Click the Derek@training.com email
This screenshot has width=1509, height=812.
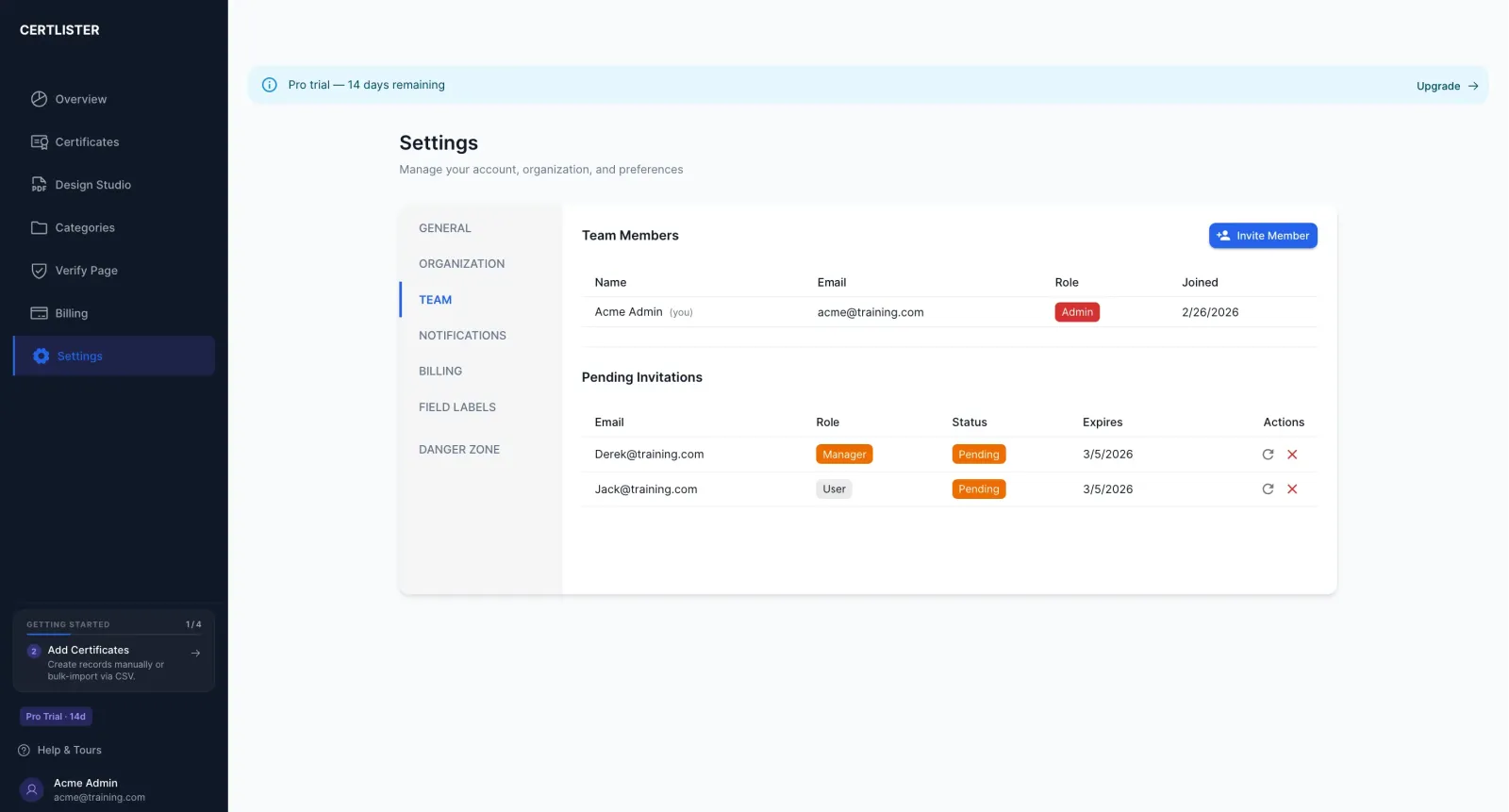pyautogui.click(x=649, y=455)
